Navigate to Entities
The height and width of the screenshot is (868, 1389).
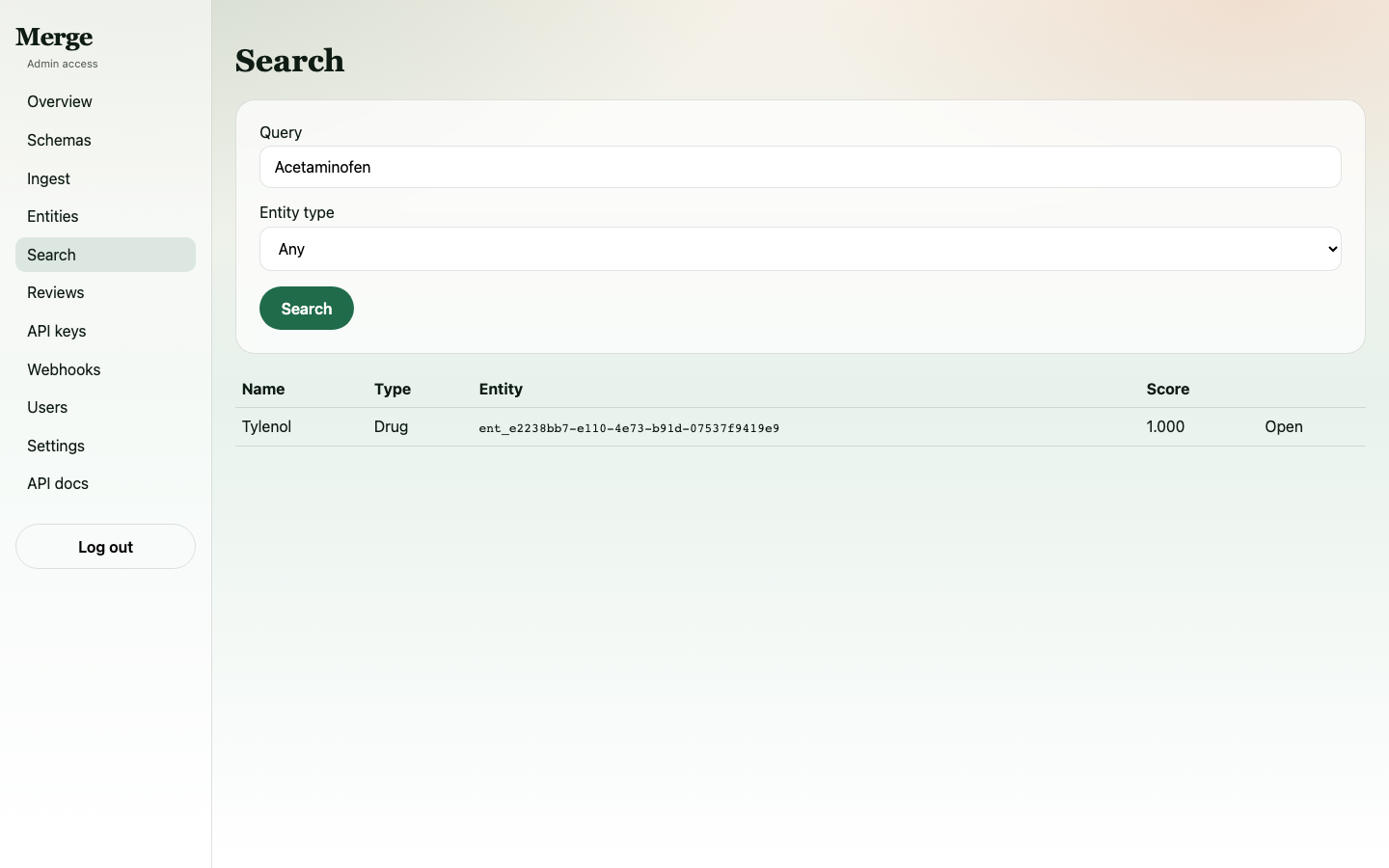105,216
